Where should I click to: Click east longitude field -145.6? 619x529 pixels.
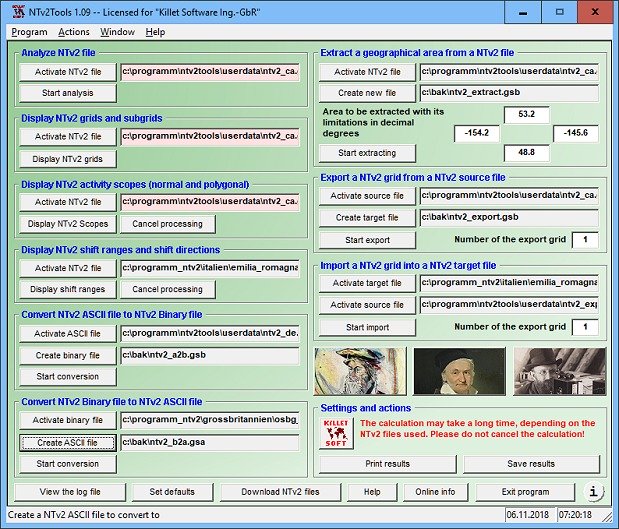click(x=576, y=133)
